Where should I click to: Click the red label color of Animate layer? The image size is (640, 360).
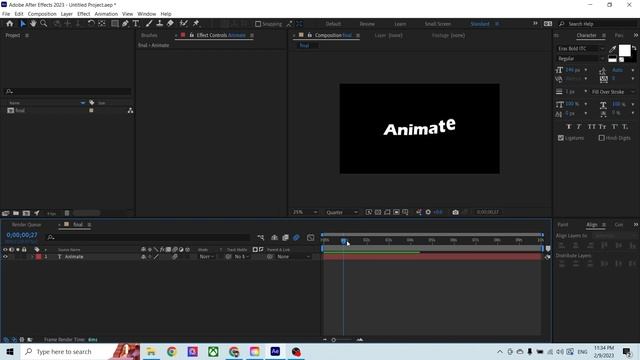pos(39,257)
